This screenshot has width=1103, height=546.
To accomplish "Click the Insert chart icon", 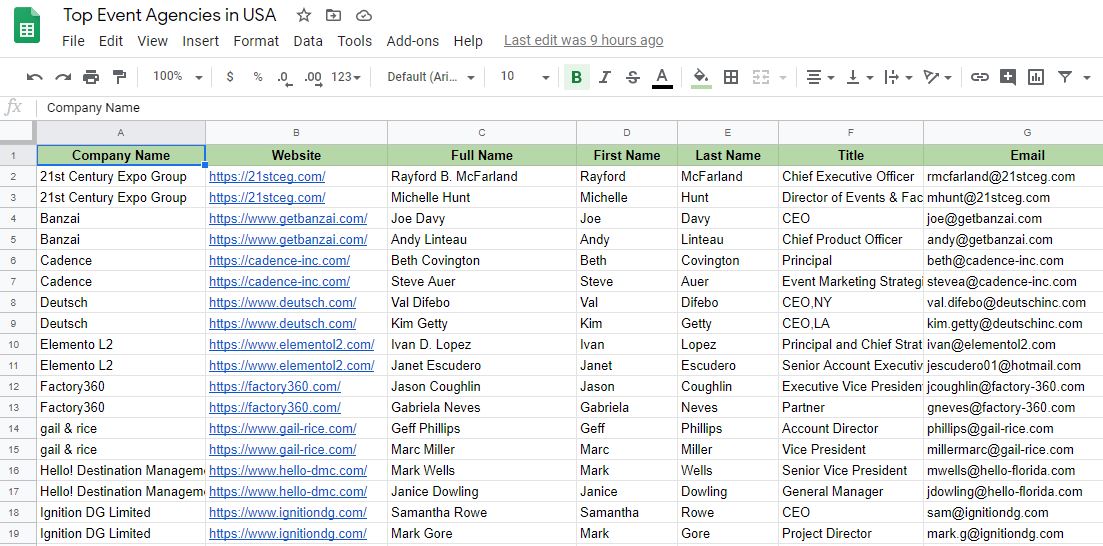I will [1036, 77].
